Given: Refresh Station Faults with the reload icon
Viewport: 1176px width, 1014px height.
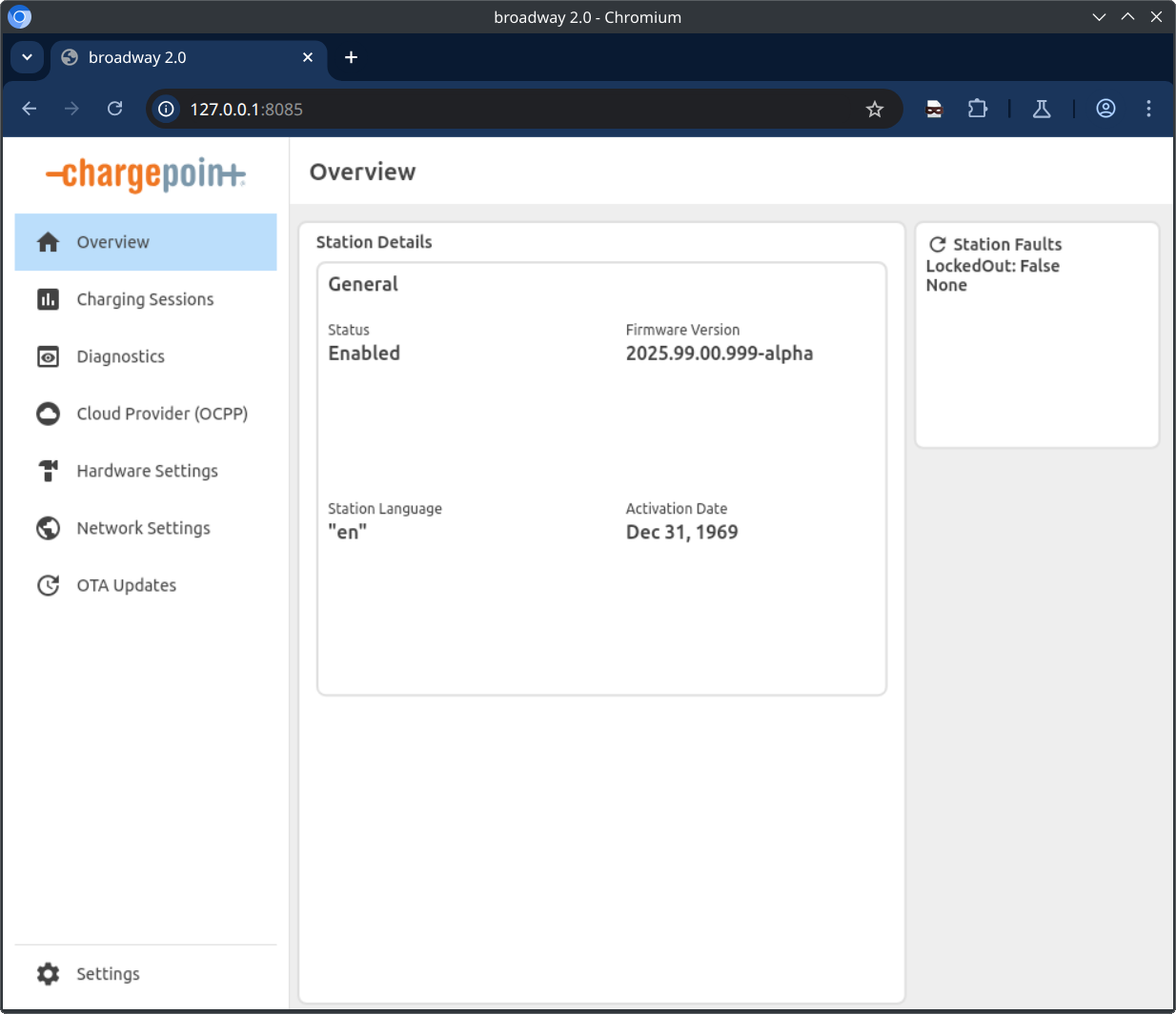Looking at the screenshot, I should (938, 244).
